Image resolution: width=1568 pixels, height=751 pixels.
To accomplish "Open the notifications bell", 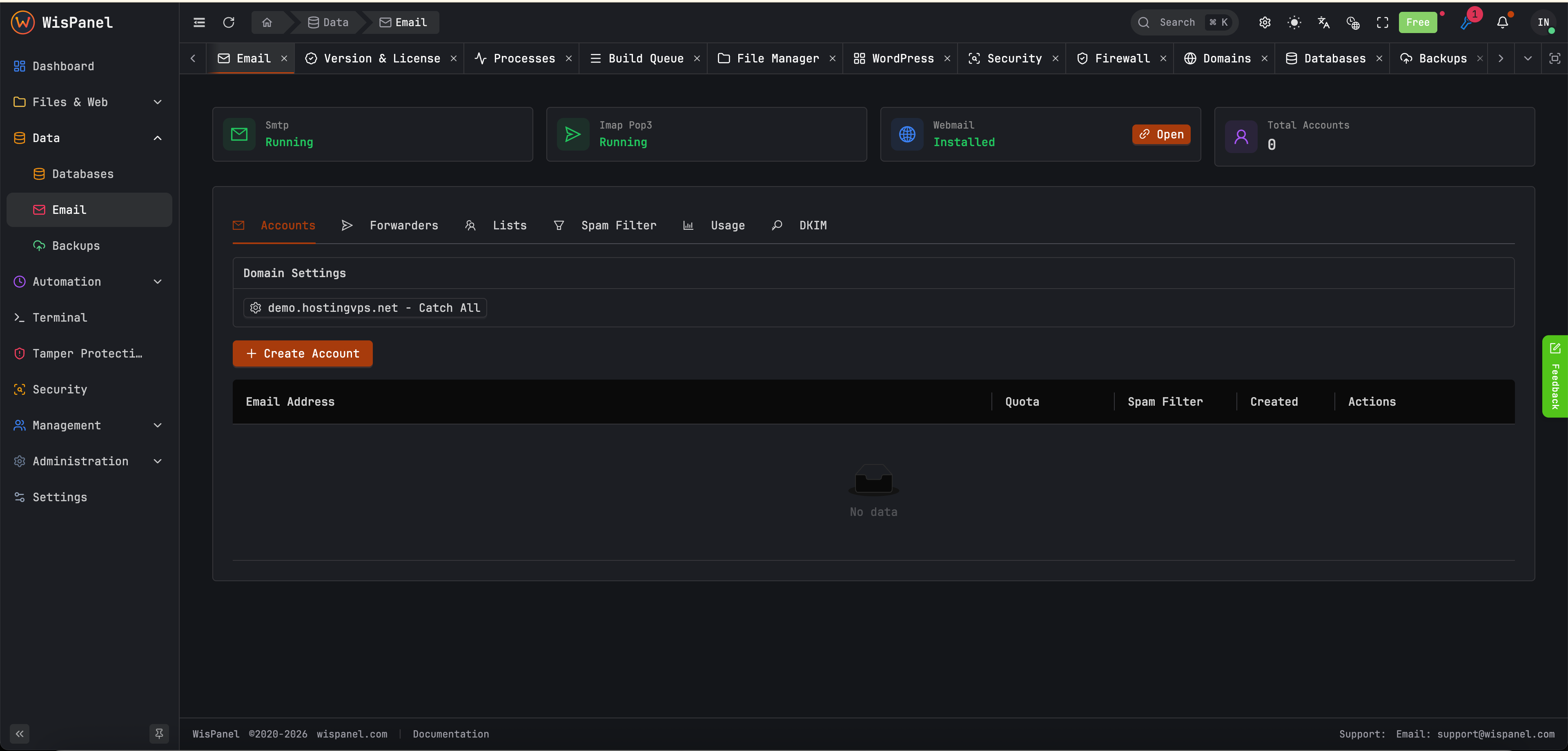I will [x=1503, y=22].
